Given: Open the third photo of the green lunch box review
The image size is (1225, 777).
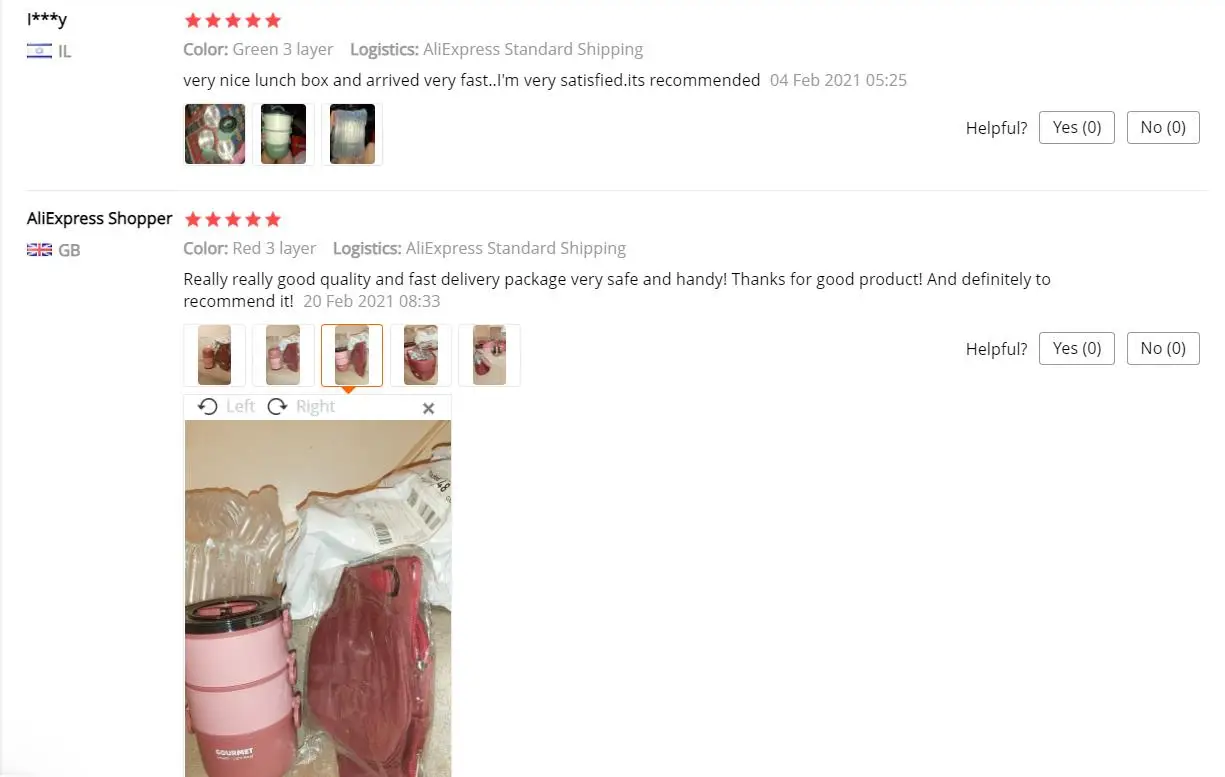Looking at the screenshot, I should pos(352,134).
